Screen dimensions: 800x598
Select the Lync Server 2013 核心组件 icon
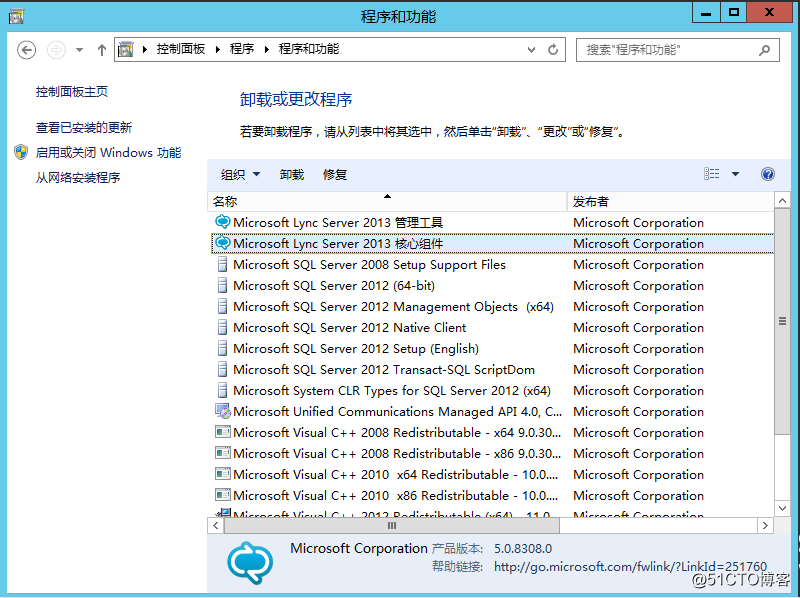[222, 243]
